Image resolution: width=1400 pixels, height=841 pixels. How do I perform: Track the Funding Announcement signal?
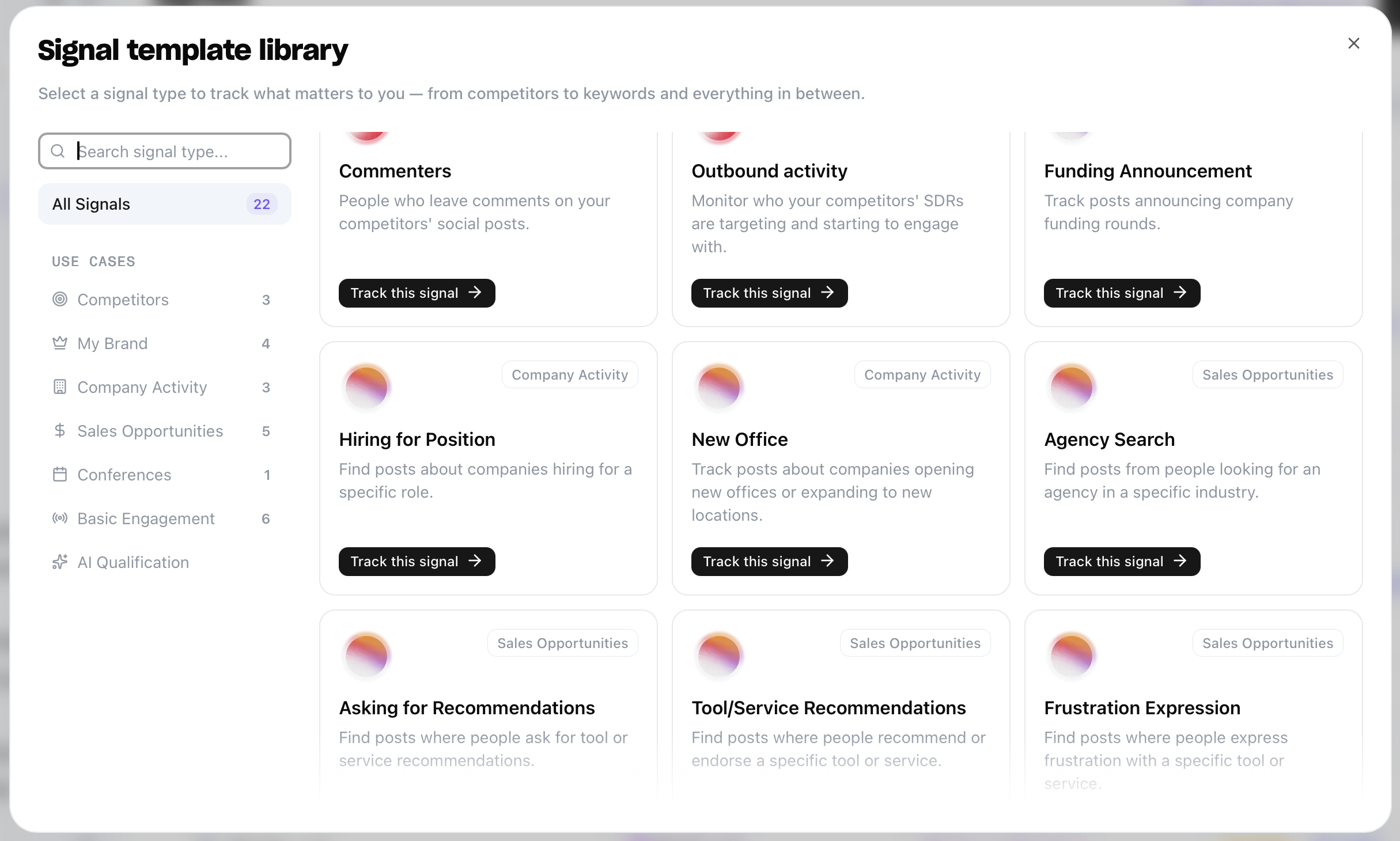tap(1121, 293)
